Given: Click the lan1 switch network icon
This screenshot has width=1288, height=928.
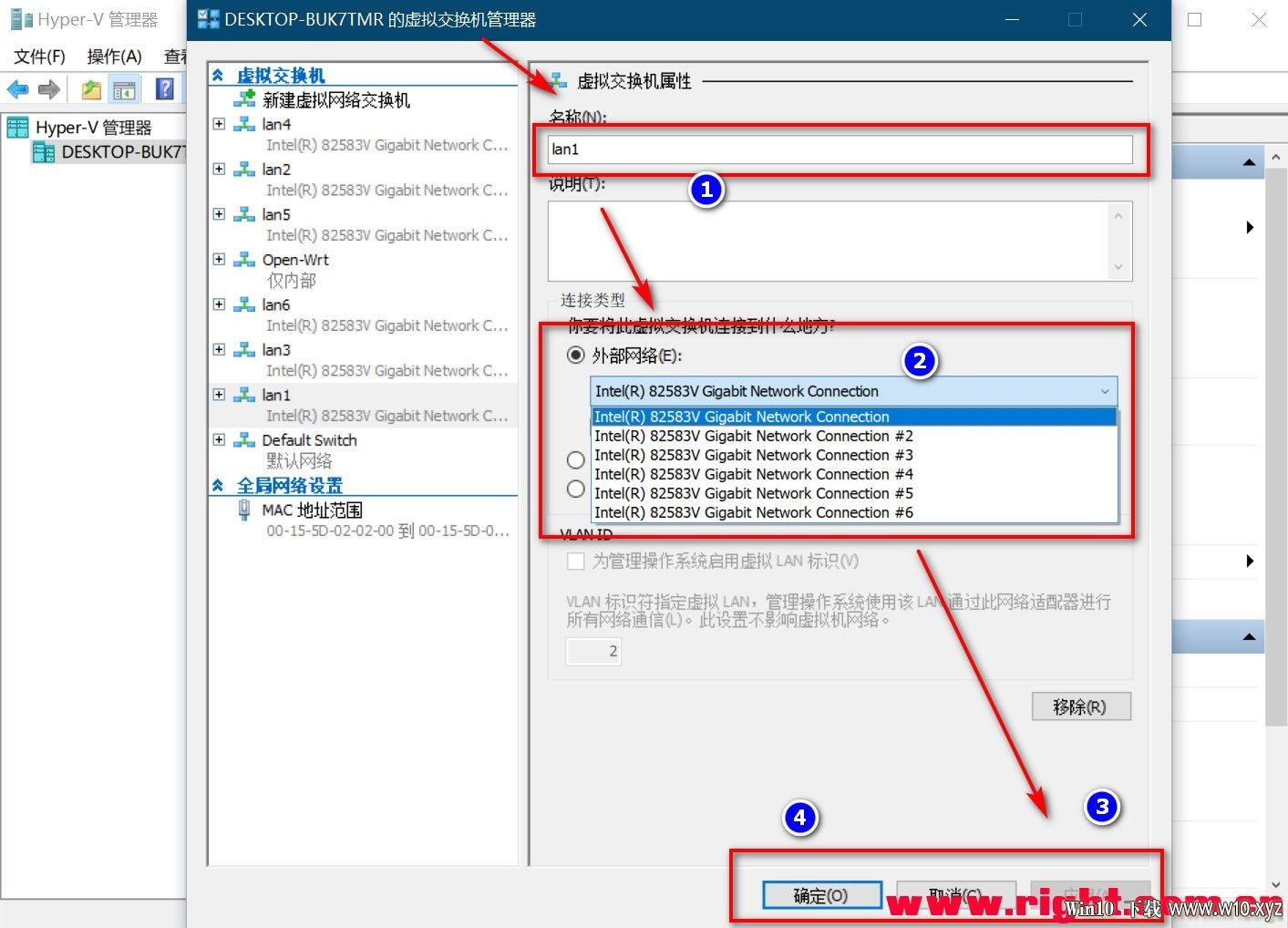Looking at the screenshot, I should 244,395.
